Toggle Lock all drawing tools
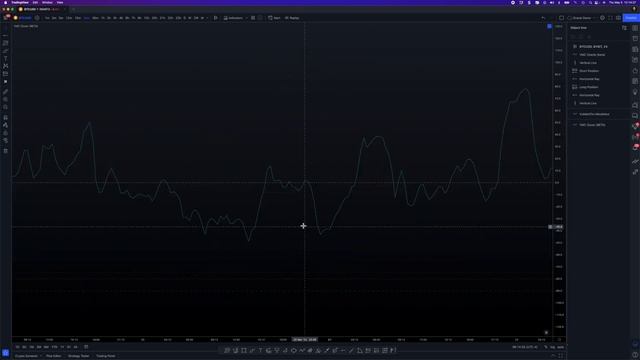Viewport: 640px width, 360px height. point(5,133)
